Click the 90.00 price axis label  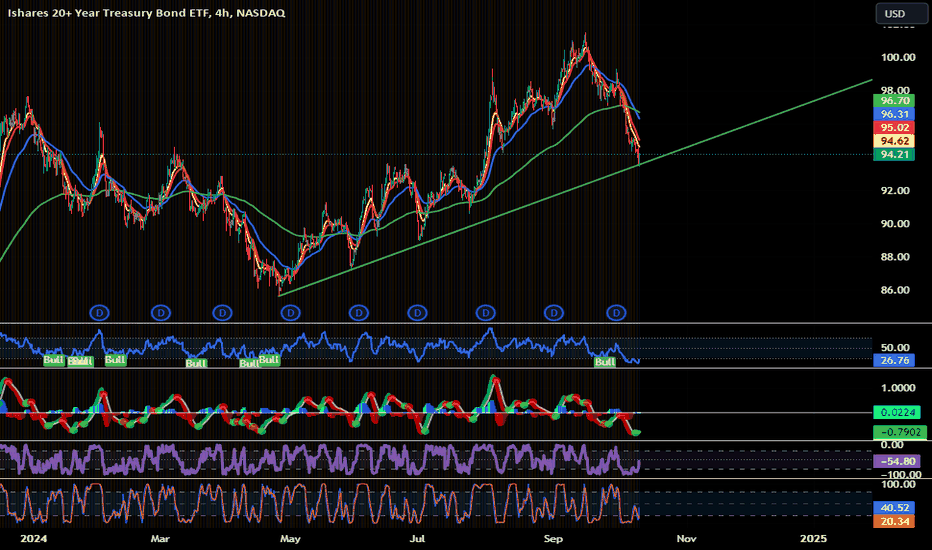click(895, 224)
